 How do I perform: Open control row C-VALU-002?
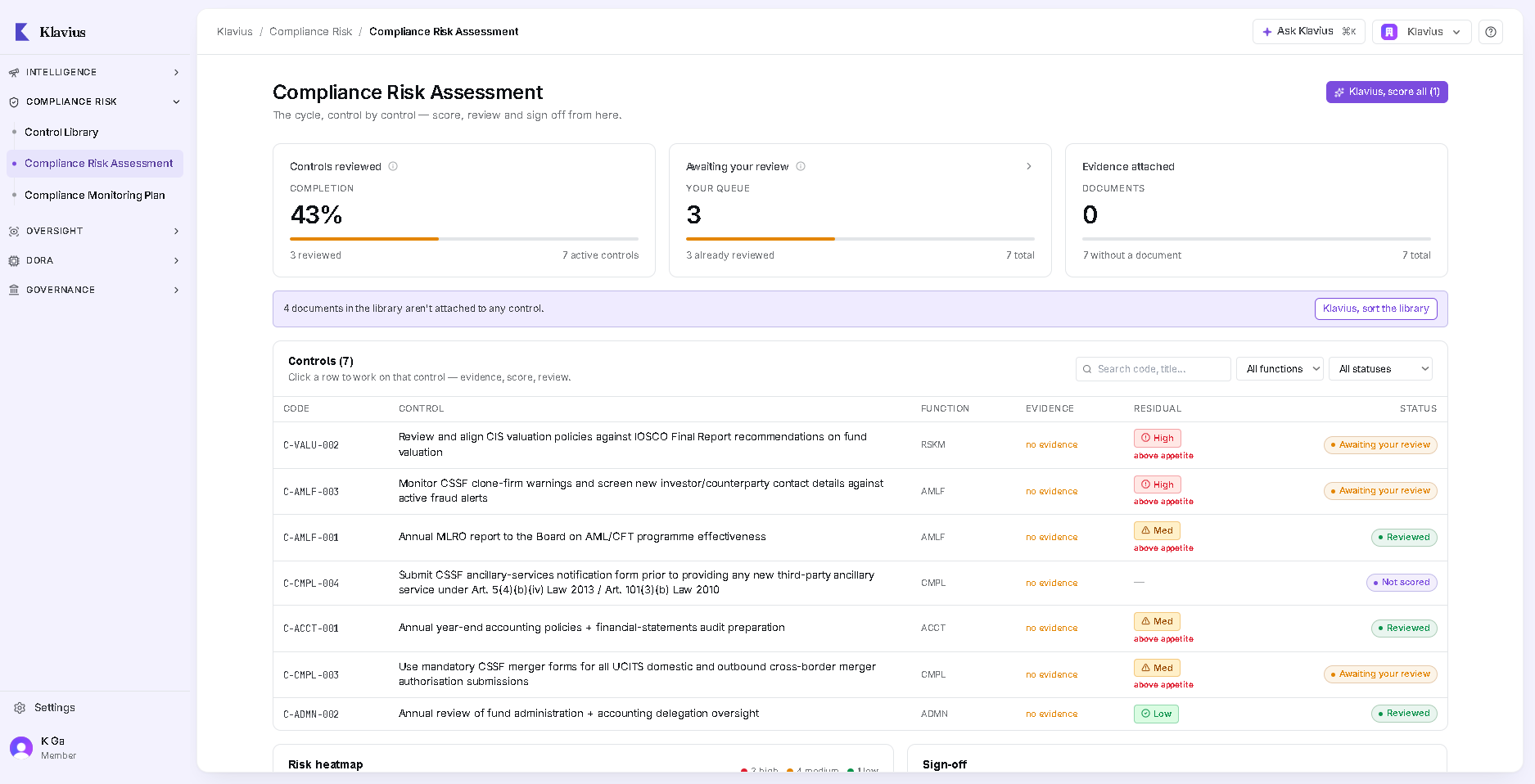(x=860, y=445)
